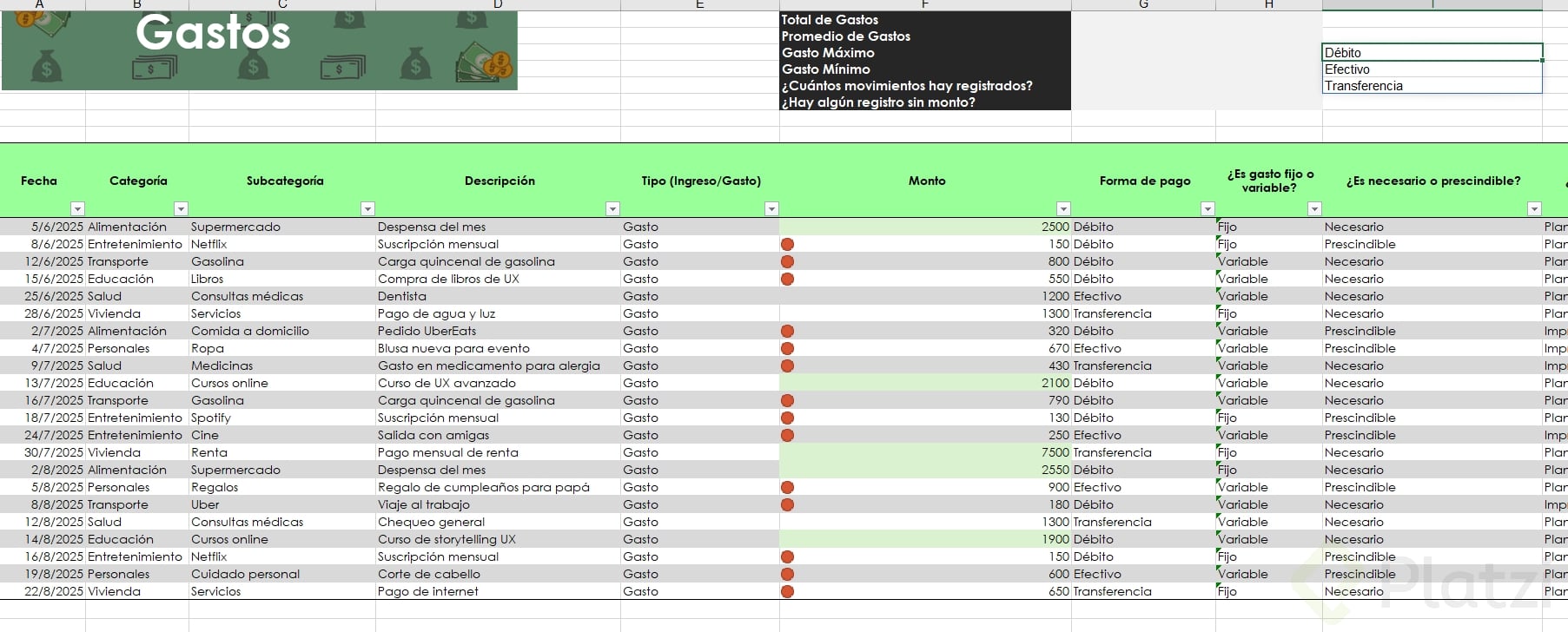The width and height of the screenshot is (1568, 632).
Task: Click the red circle icon in the Pedido UberEats row
Action: pos(788,331)
